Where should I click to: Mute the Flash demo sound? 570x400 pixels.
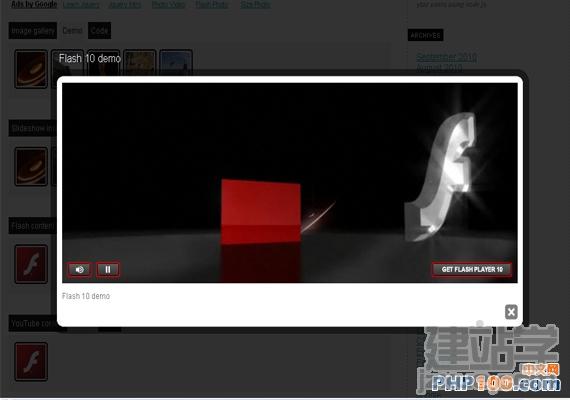(79, 269)
